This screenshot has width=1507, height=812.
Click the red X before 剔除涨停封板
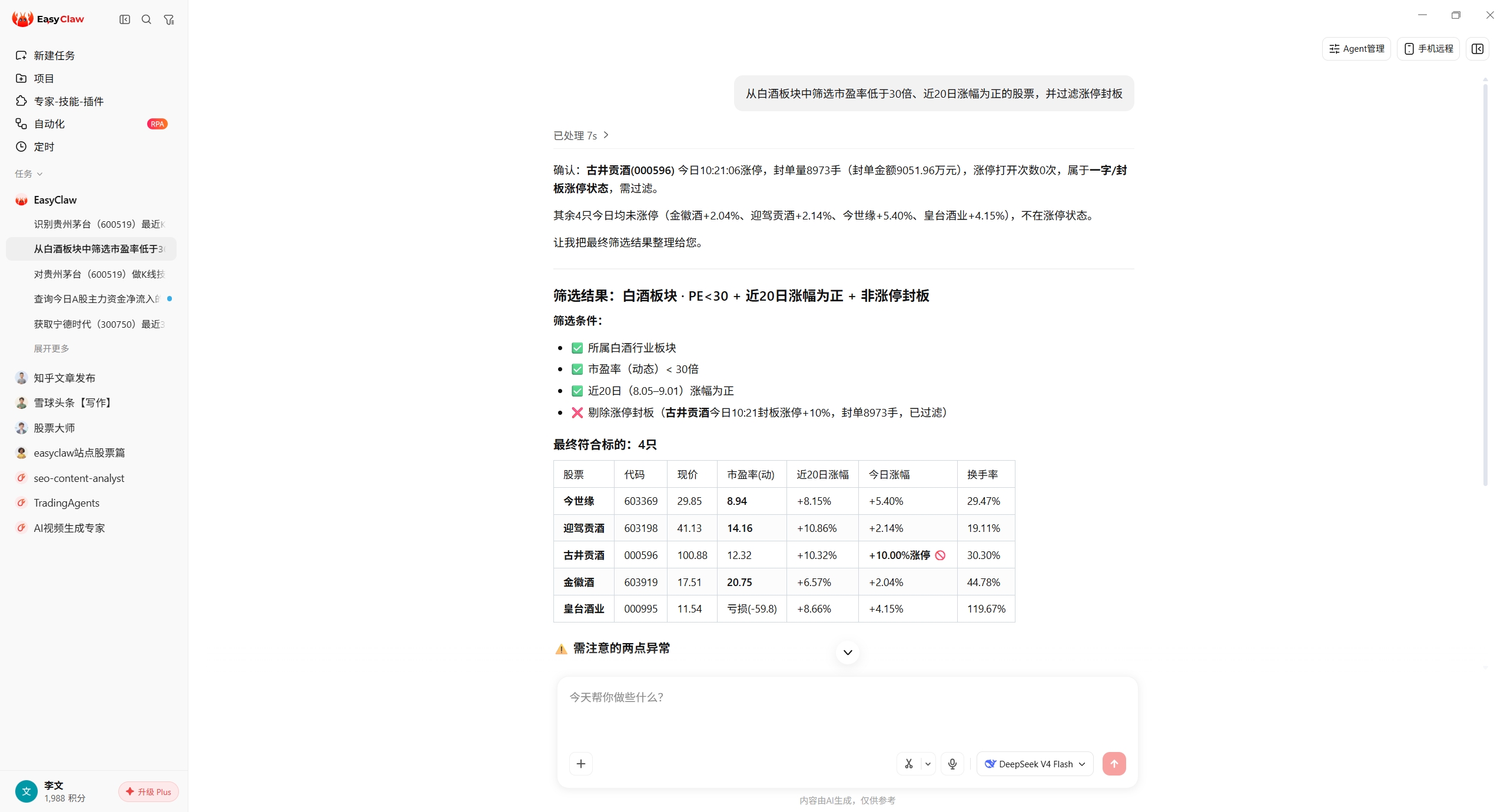pyautogui.click(x=577, y=412)
